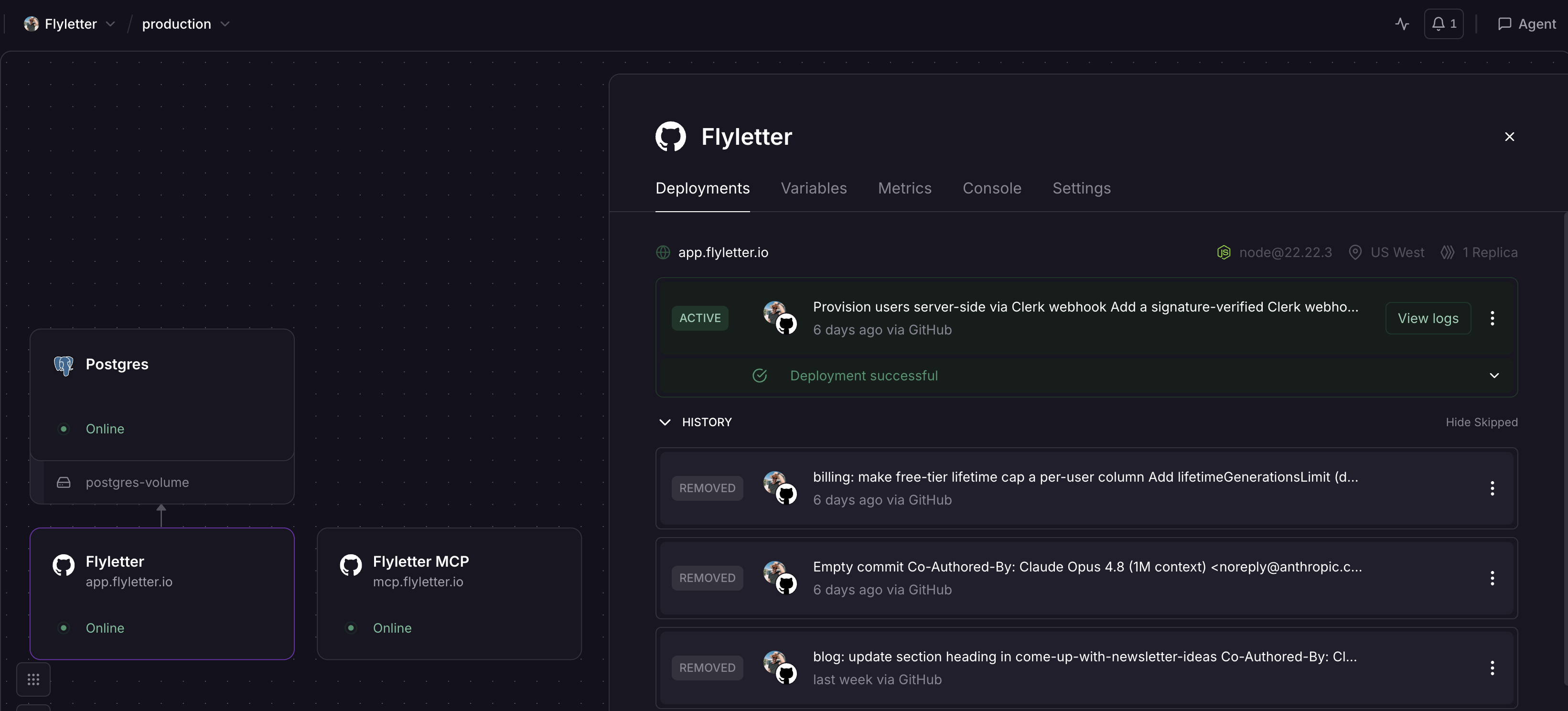Click REMOVED badge on the Empty commit deployment
The width and height of the screenshot is (1568, 711).
(x=707, y=578)
